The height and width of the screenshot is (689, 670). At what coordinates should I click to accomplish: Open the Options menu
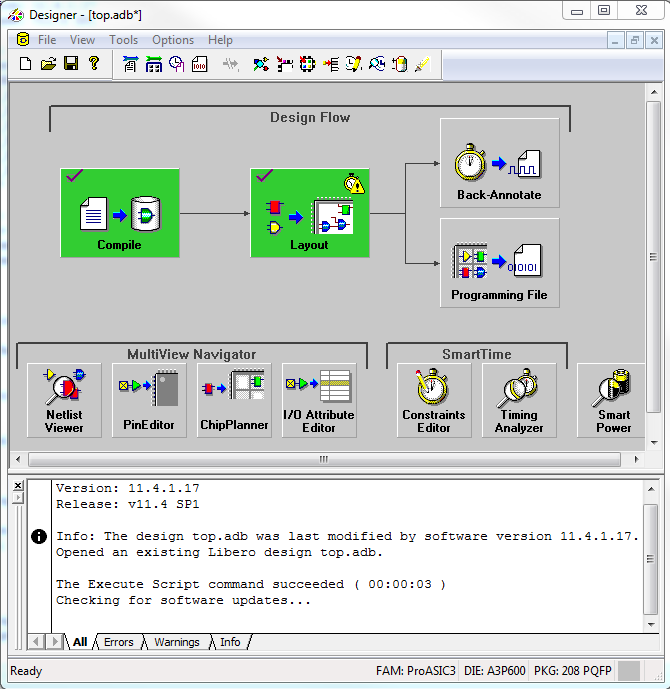tap(173, 40)
